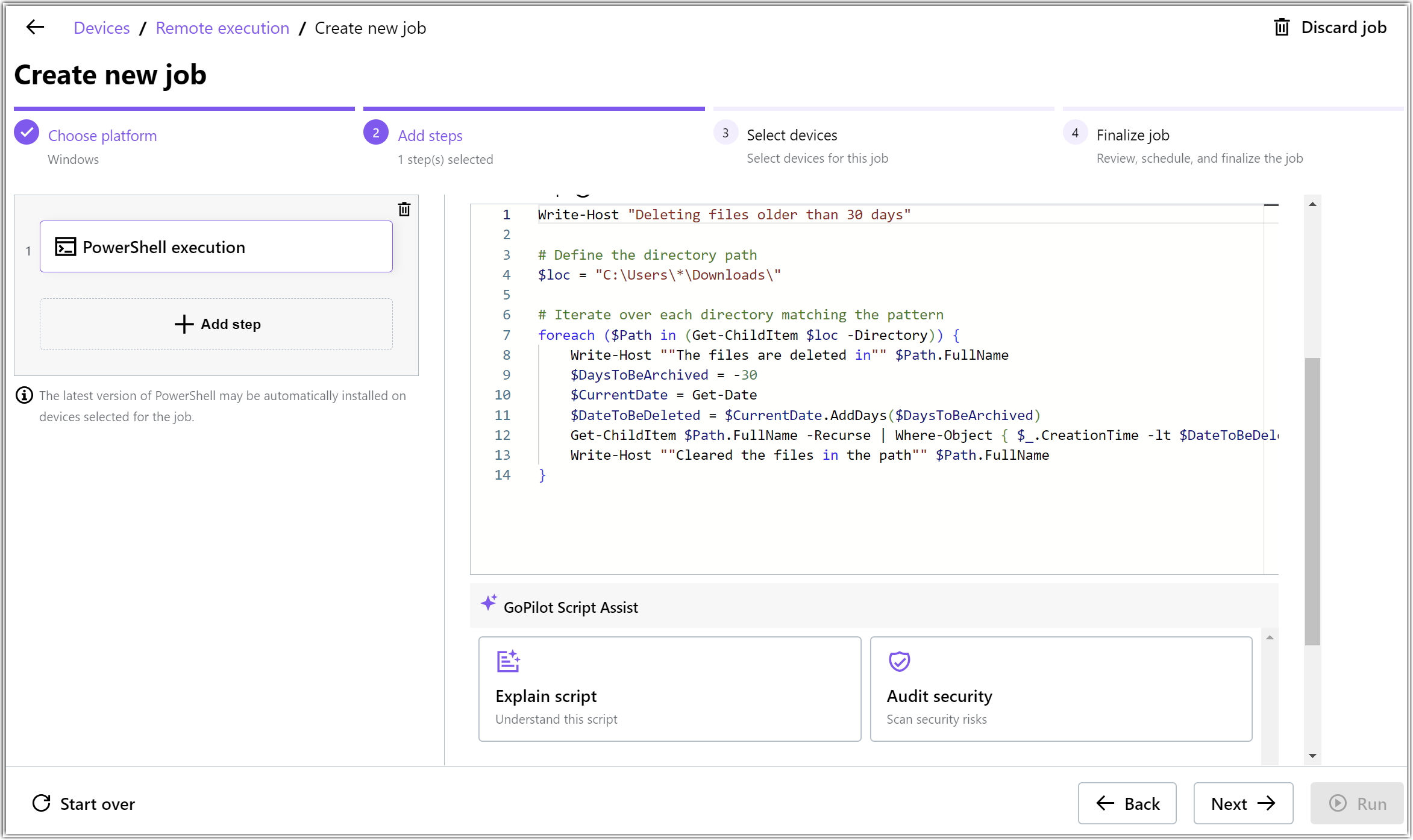This screenshot has width=1413, height=840.
Task: Delete the PowerShell execution step via trash icon
Action: pos(404,210)
